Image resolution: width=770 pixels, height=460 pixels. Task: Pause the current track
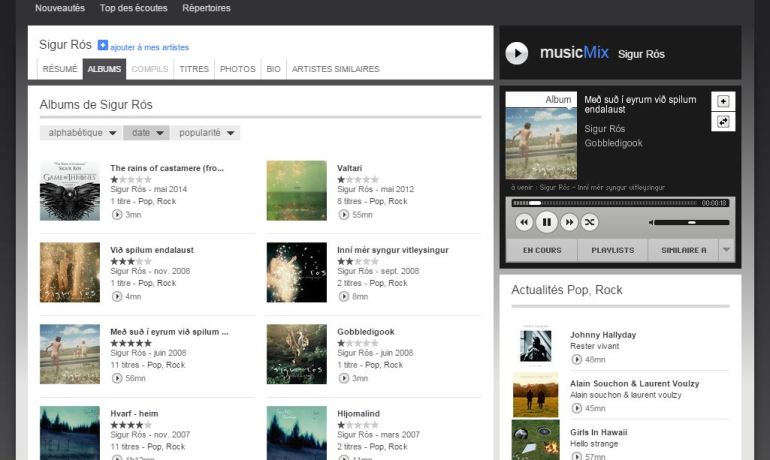coord(546,222)
